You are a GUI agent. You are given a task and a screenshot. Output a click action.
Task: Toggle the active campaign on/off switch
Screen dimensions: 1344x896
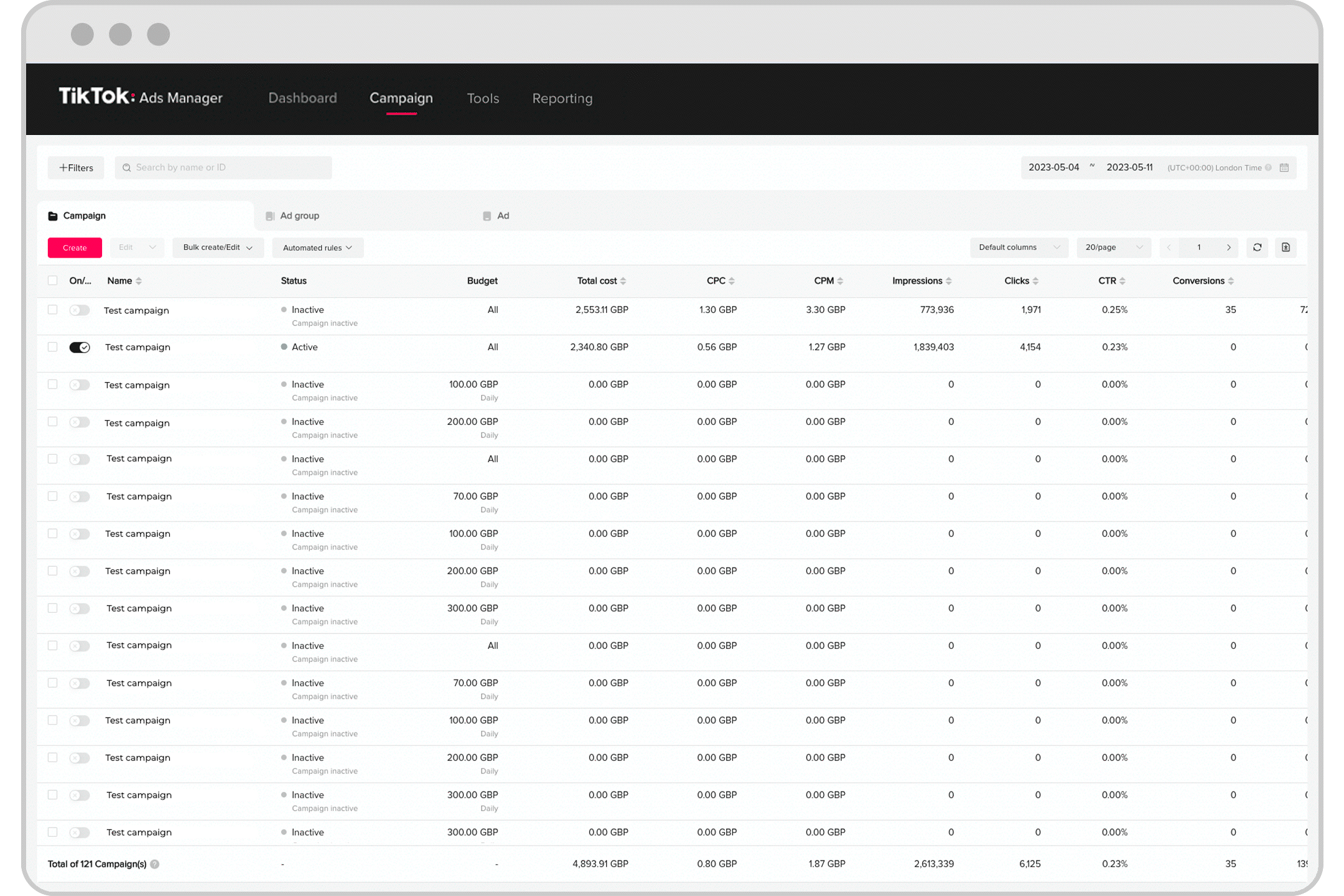pos(78,347)
